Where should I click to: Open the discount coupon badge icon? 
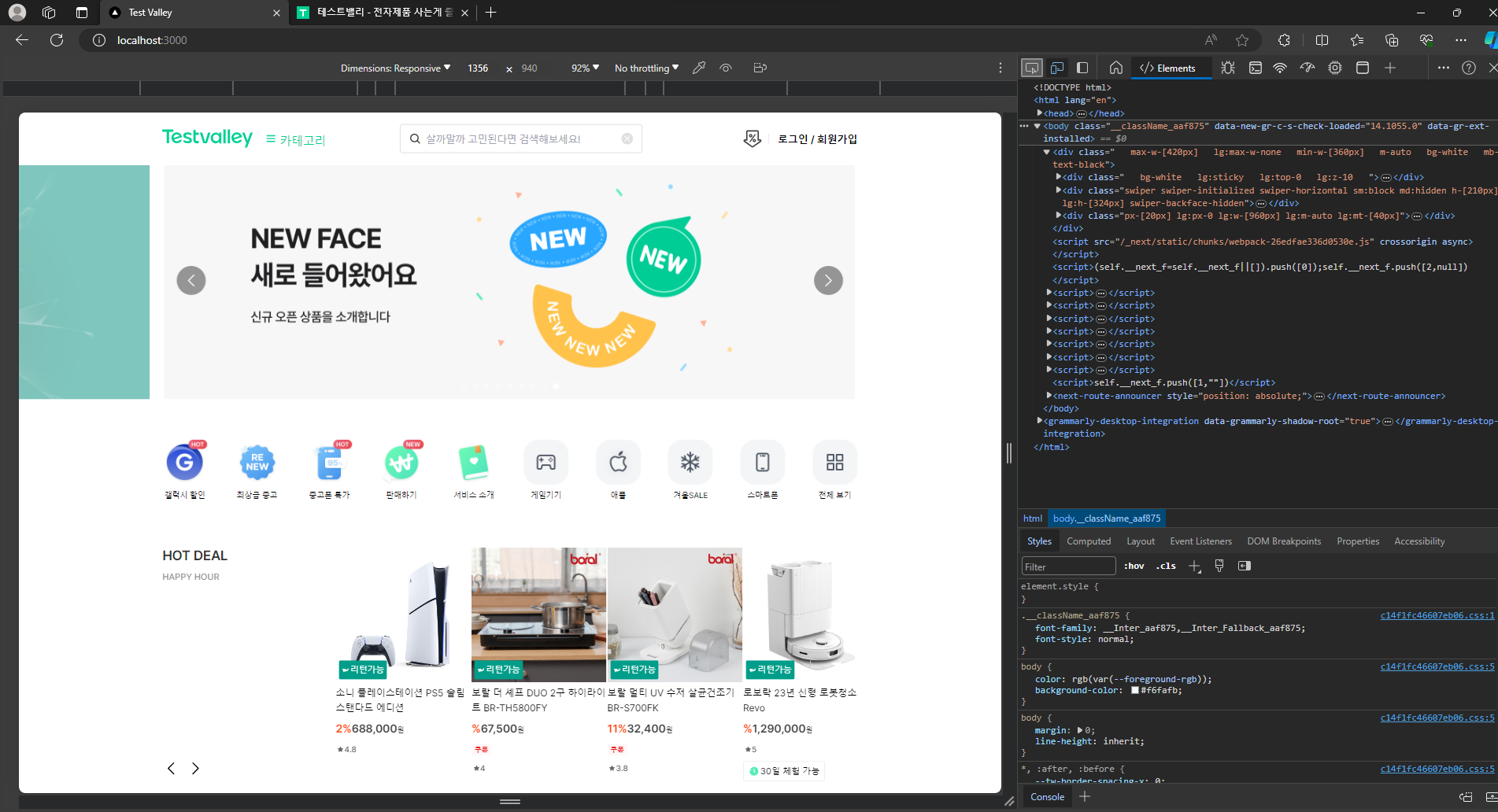[752, 138]
